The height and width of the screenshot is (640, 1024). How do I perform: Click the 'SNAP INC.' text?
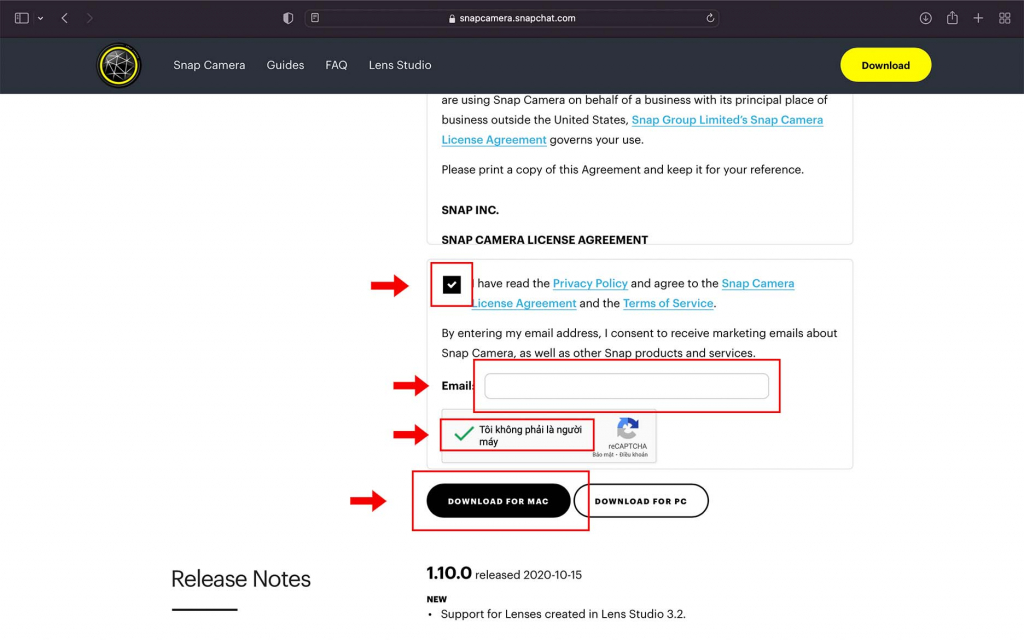click(x=470, y=210)
